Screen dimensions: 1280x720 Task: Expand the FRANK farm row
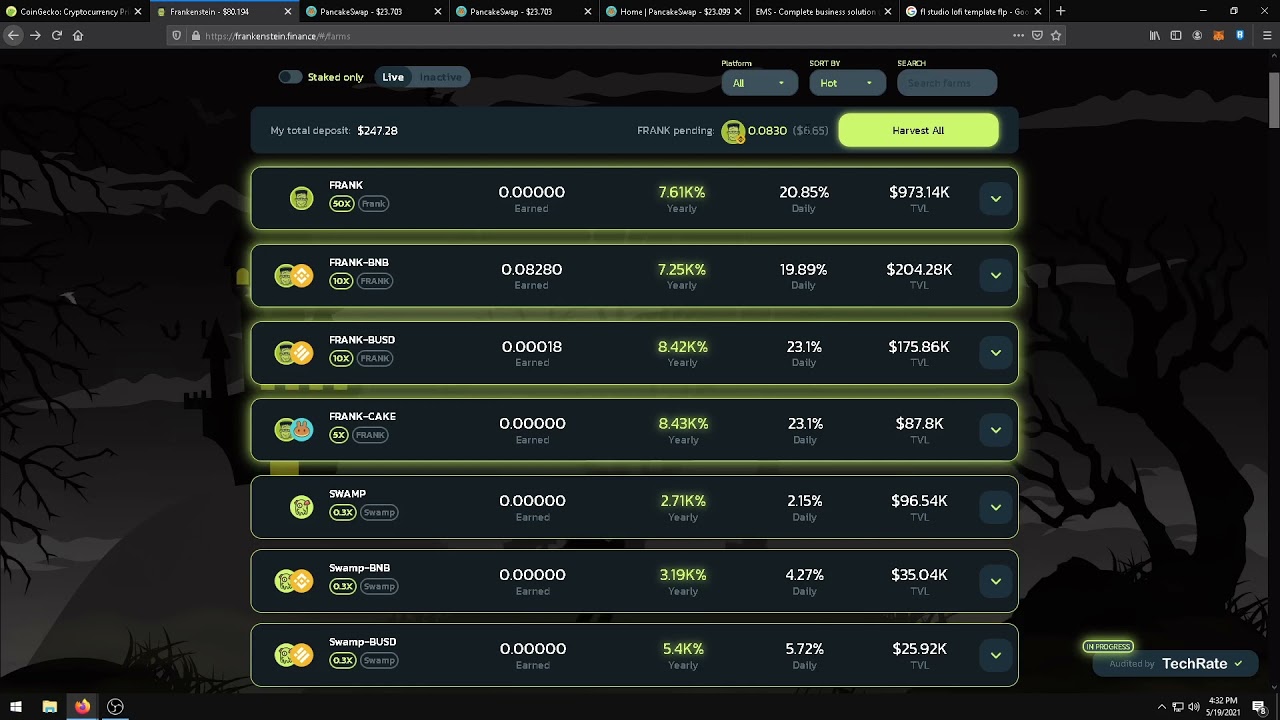996,198
